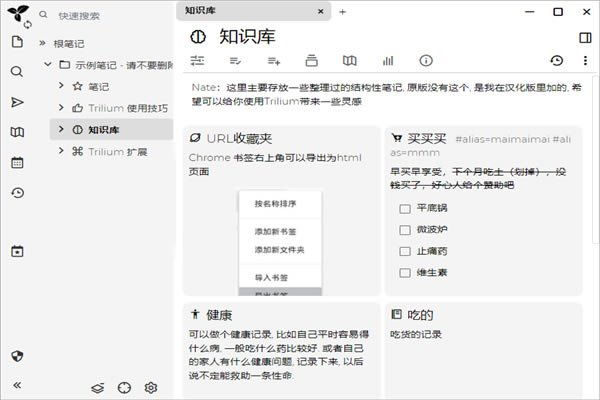Viewport: 600px width, 400px height.
Task: Open note actions three-dot menu
Action: click(585, 60)
